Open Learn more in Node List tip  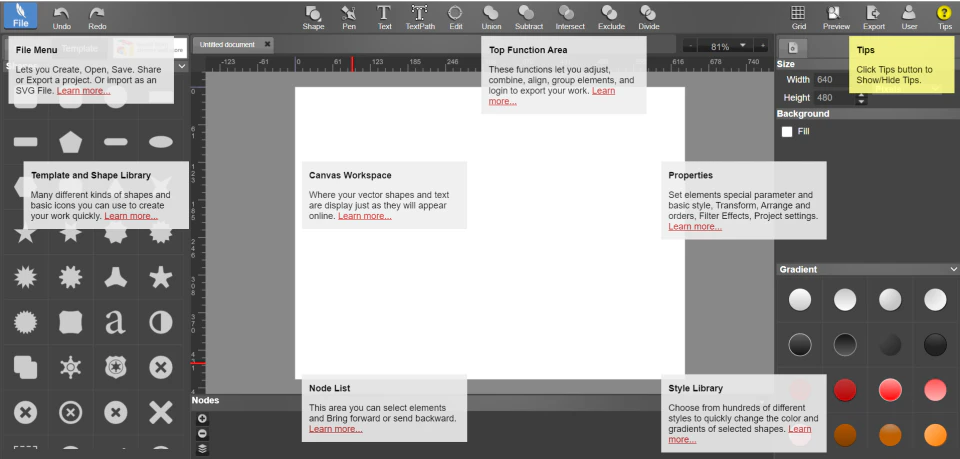point(336,429)
